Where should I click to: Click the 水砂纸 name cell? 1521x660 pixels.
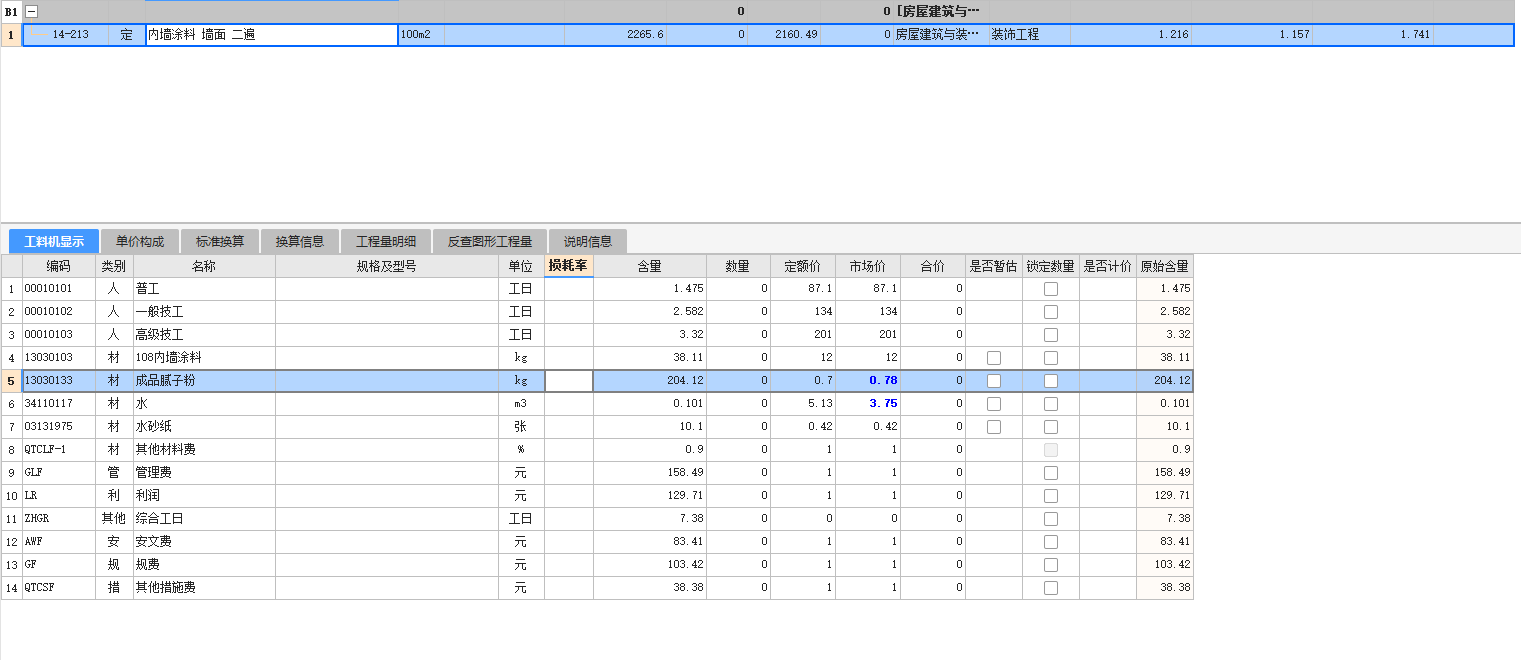(x=204, y=427)
